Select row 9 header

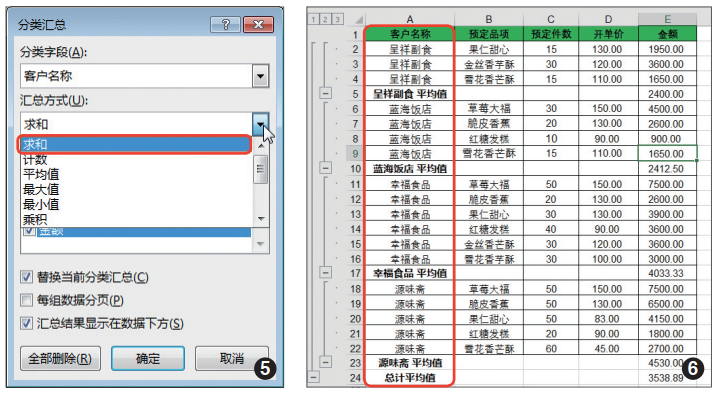[x=355, y=154]
